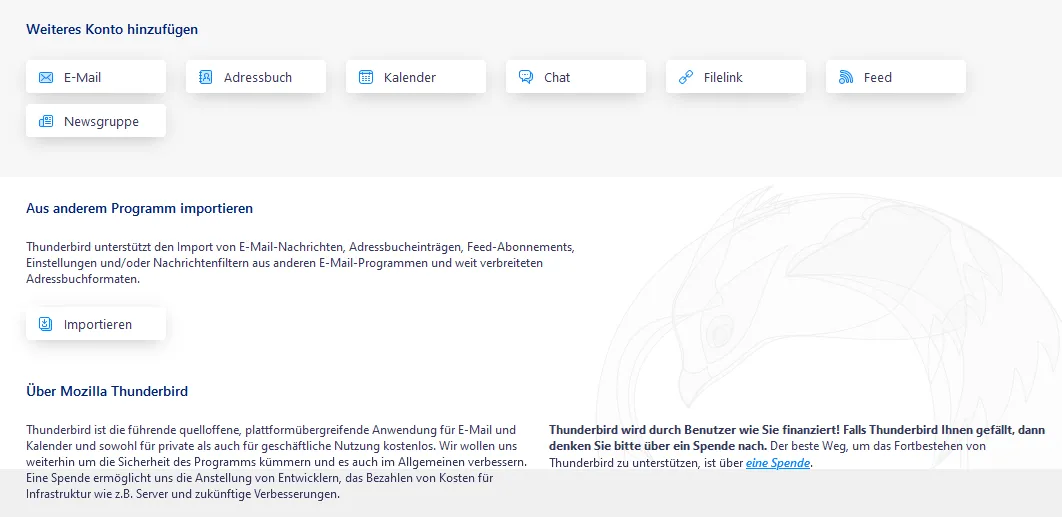Image resolution: width=1062 pixels, height=517 pixels.
Task: Add a Chat account
Action: [x=576, y=77]
